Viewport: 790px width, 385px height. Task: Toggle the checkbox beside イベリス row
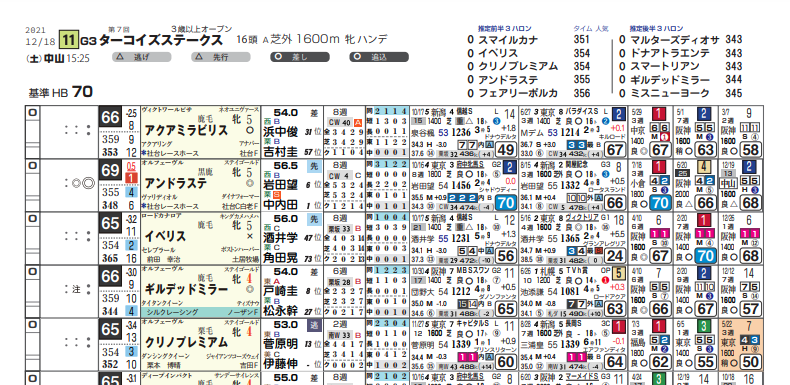click(32, 219)
